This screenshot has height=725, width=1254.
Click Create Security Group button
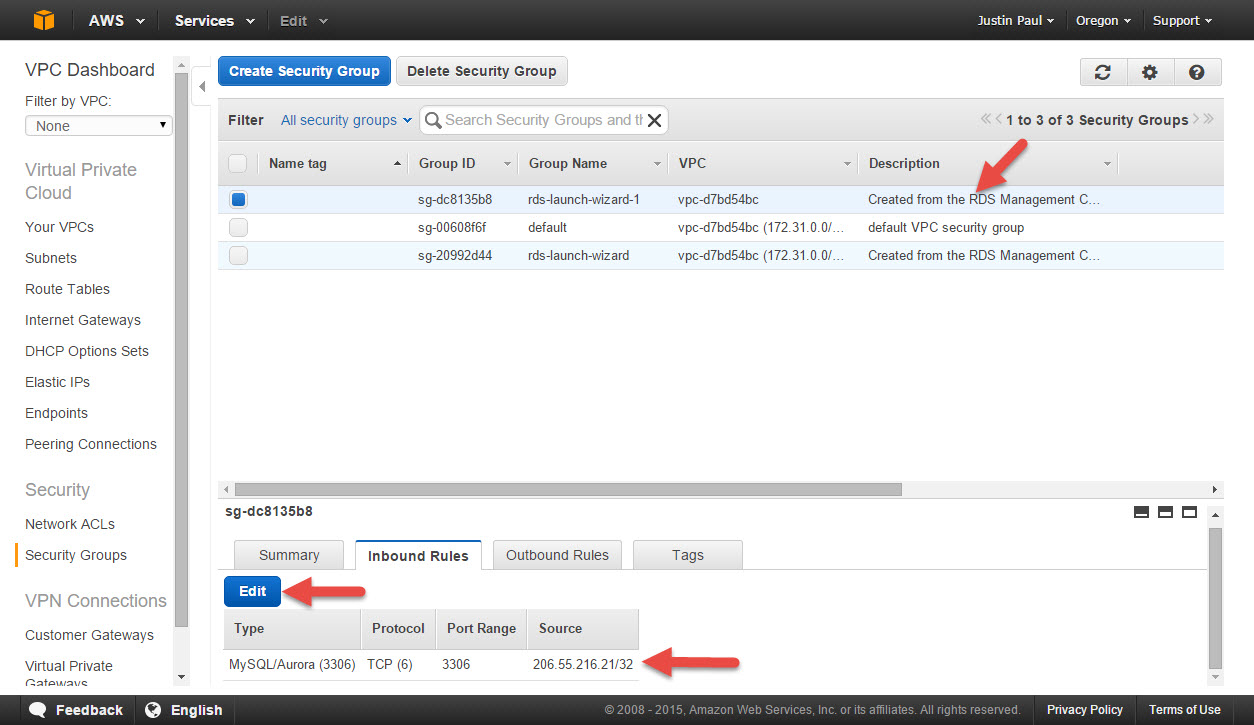(304, 71)
